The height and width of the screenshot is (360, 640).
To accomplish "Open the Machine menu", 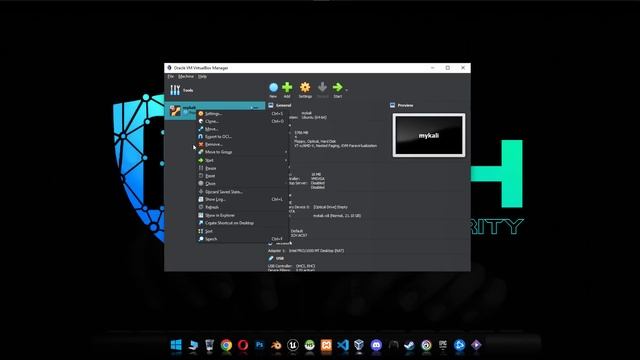I will tap(186, 76).
